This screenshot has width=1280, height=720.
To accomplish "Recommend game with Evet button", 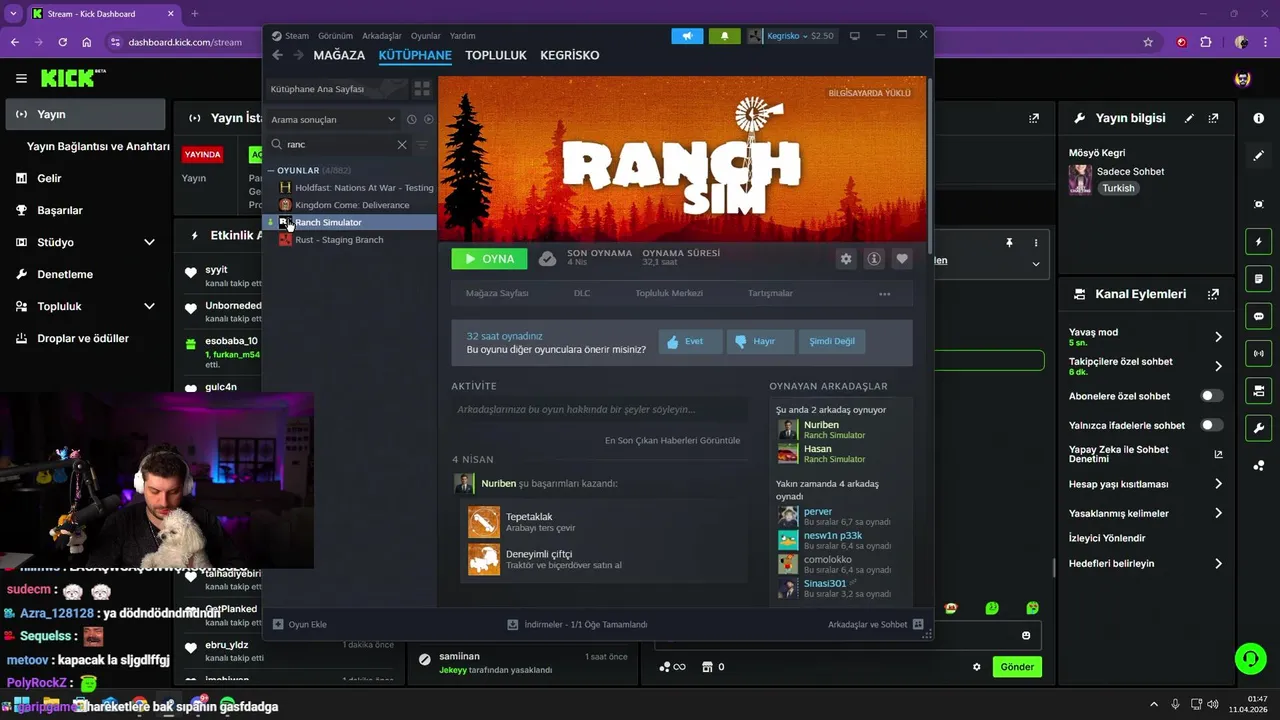I will 689,341.
